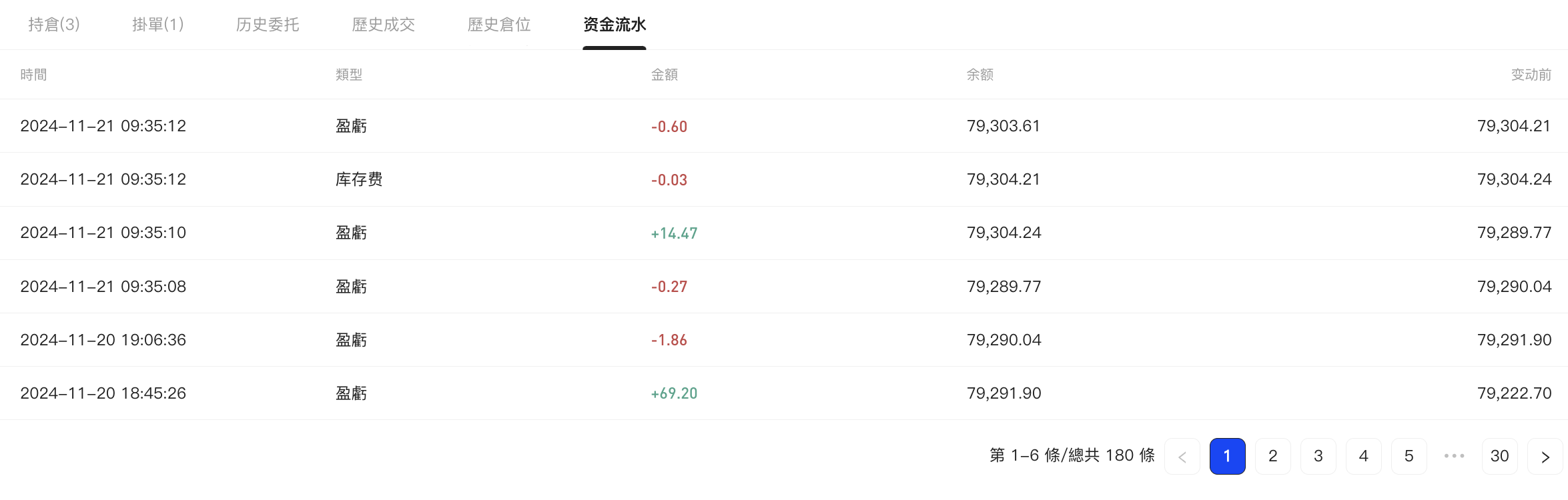Jump to page 3

(x=1318, y=457)
